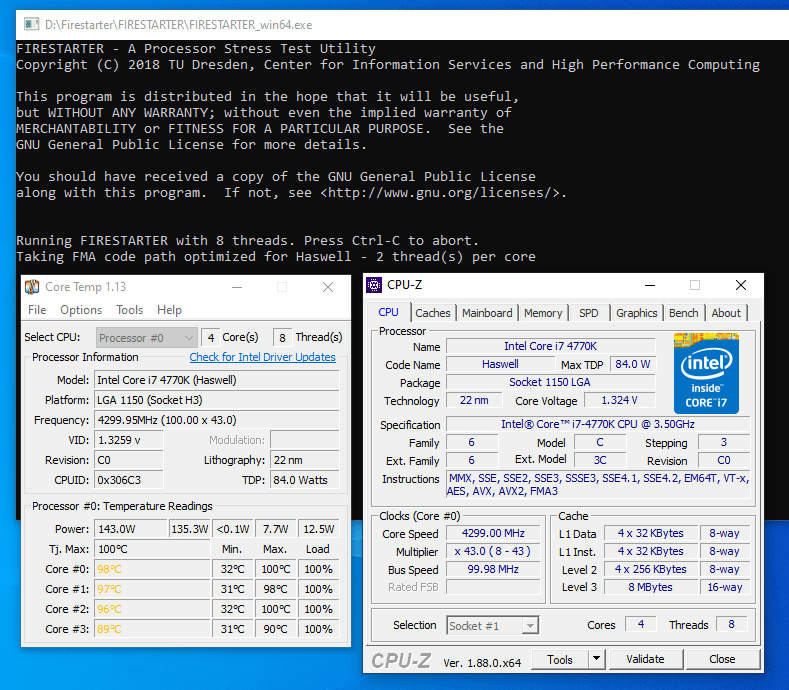Switch to the Graphics tab
This screenshot has width=789, height=690.
[637, 313]
